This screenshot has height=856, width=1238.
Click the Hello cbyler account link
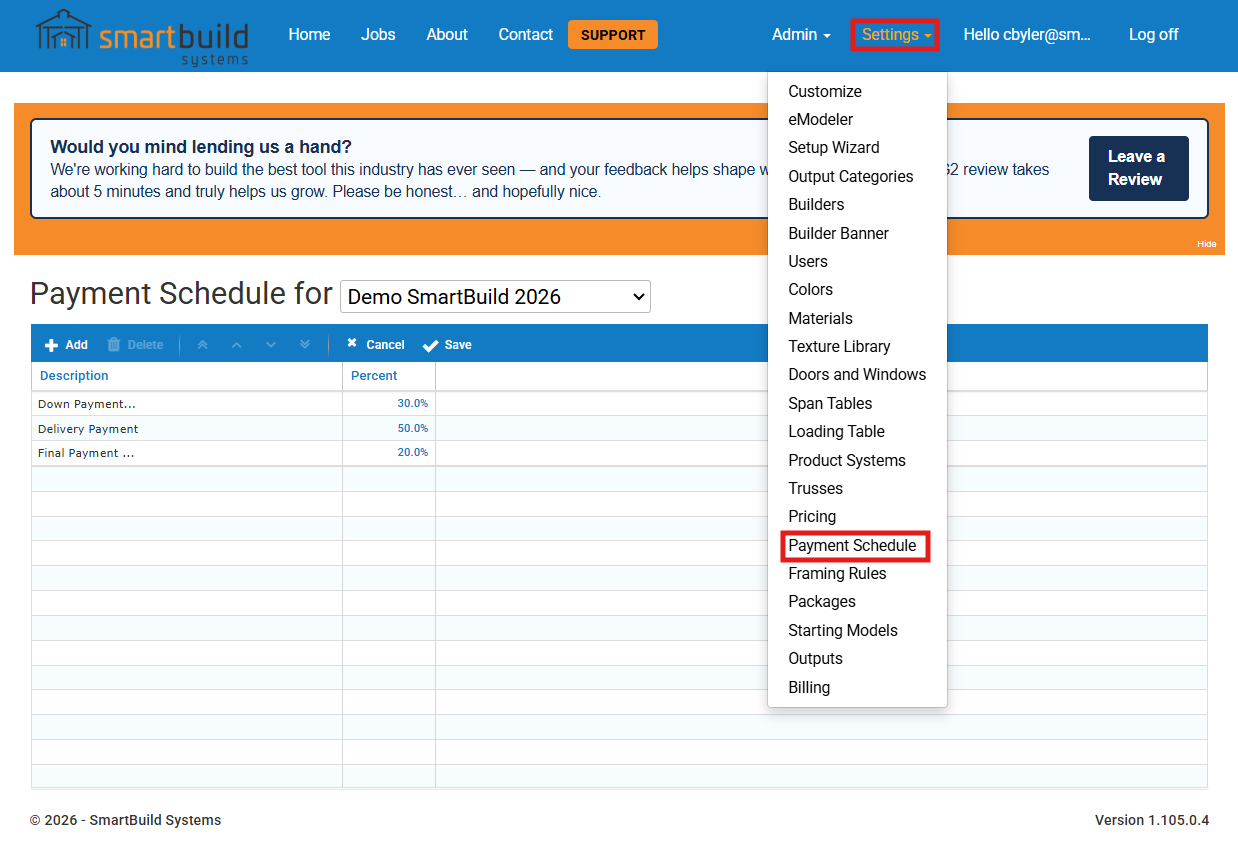[1027, 35]
